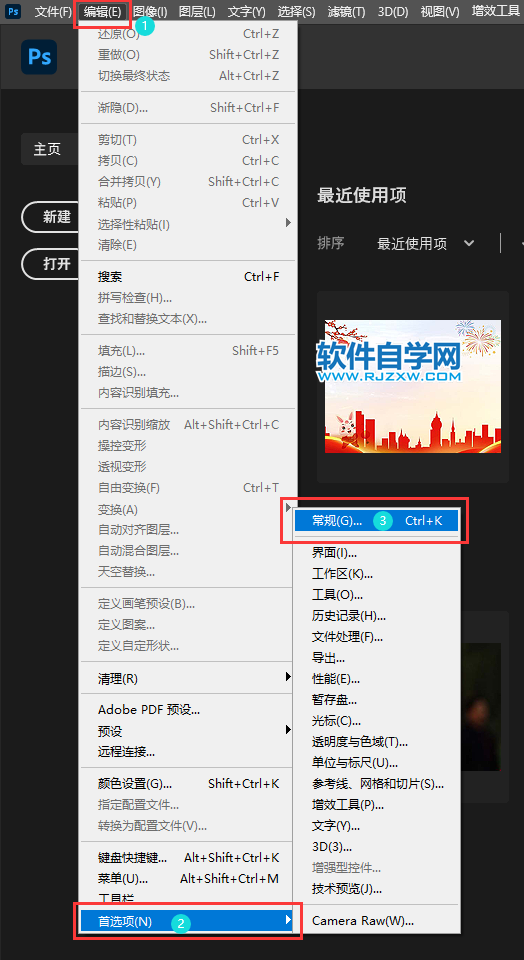Choose 远程连接...
Viewport: 524px width, 960px height.
point(188,752)
